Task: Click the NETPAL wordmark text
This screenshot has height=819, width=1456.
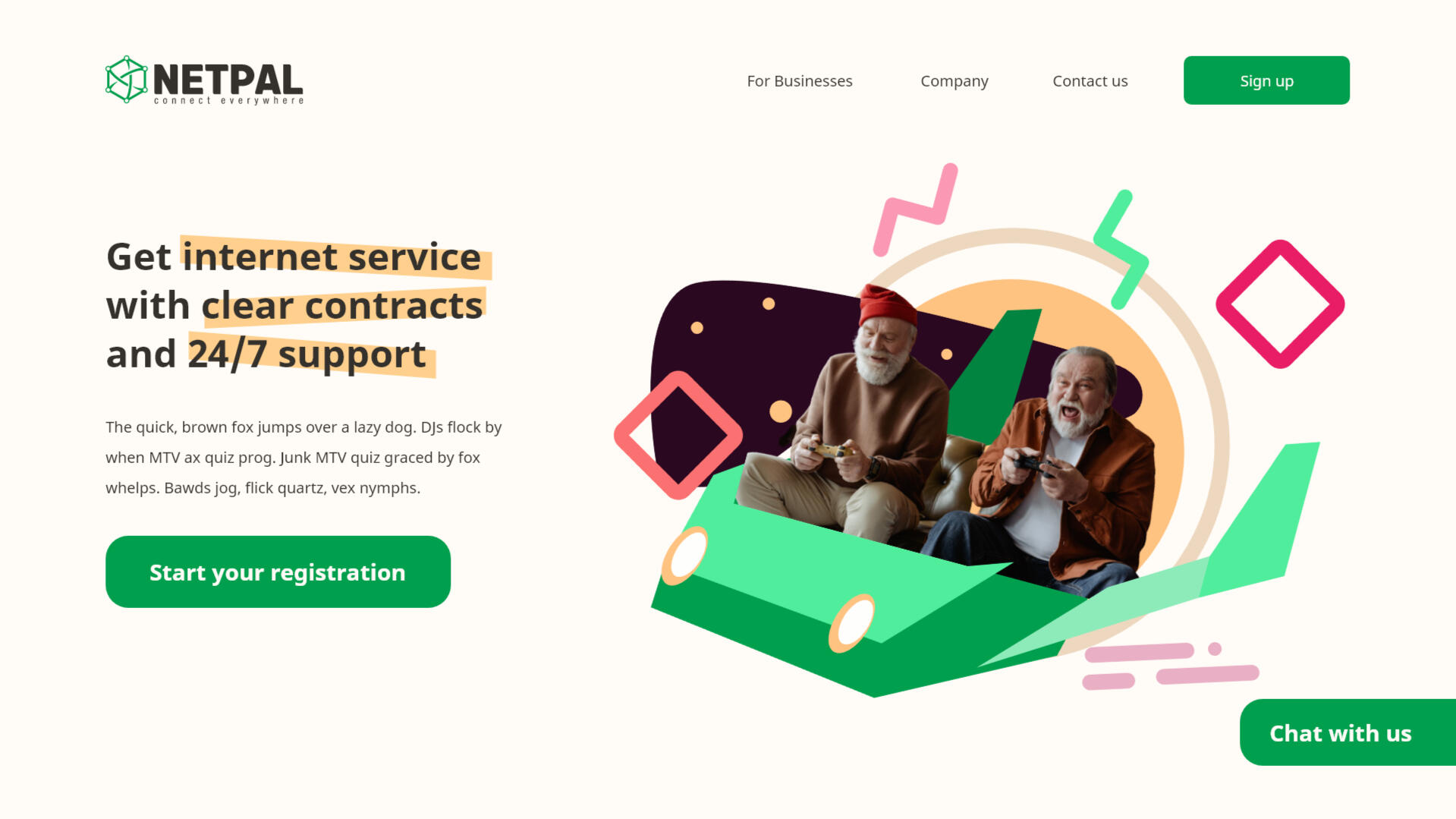Action: click(x=228, y=79)
